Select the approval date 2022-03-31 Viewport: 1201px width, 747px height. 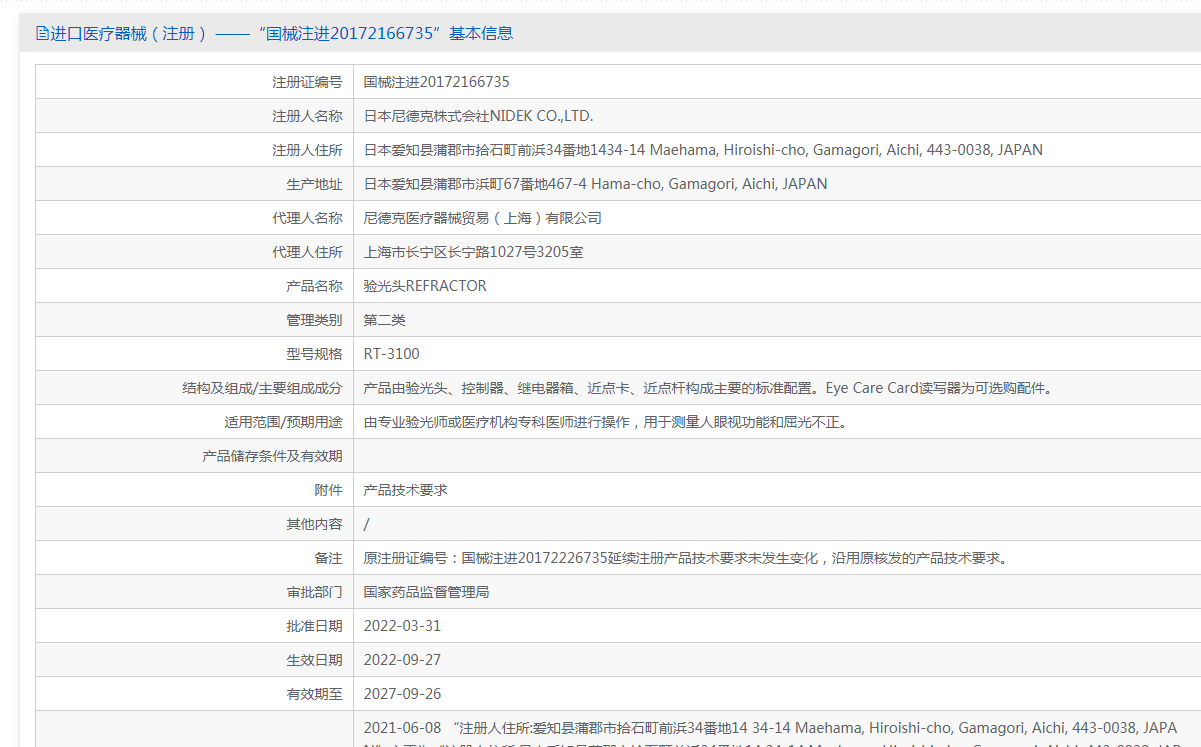(402, 626)
